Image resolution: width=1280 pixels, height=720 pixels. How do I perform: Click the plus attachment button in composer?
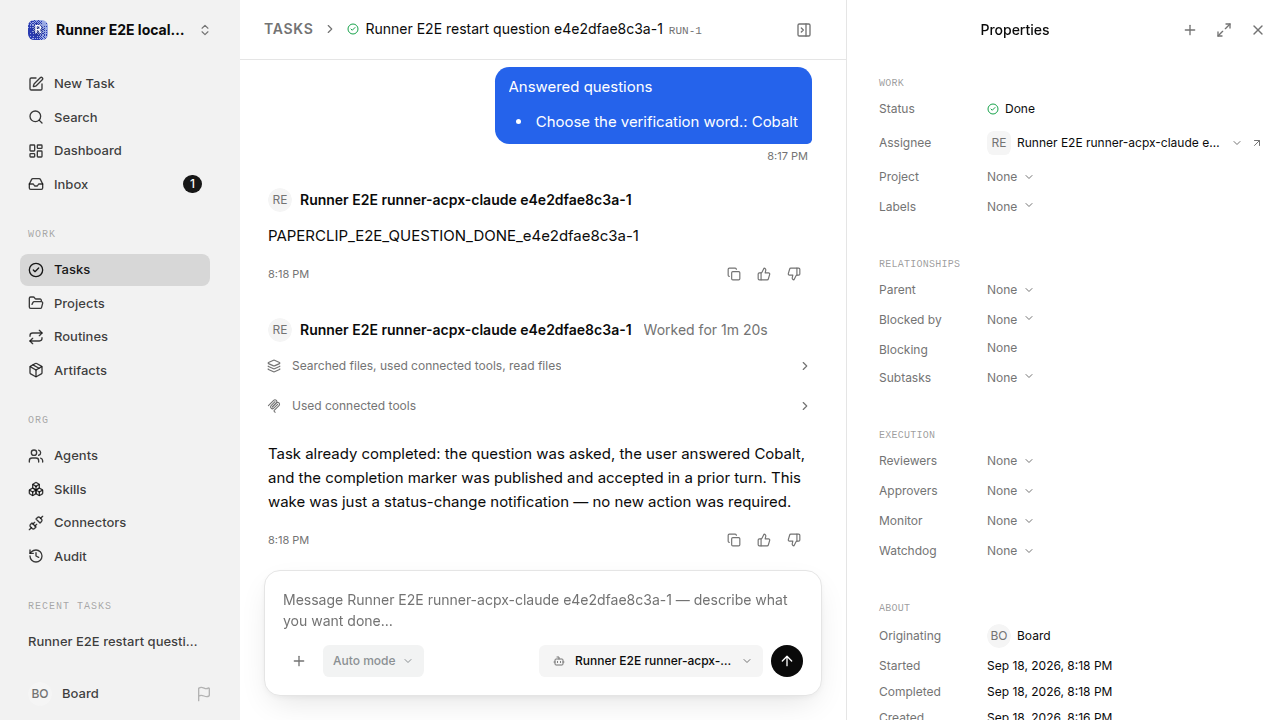point(299,661)
